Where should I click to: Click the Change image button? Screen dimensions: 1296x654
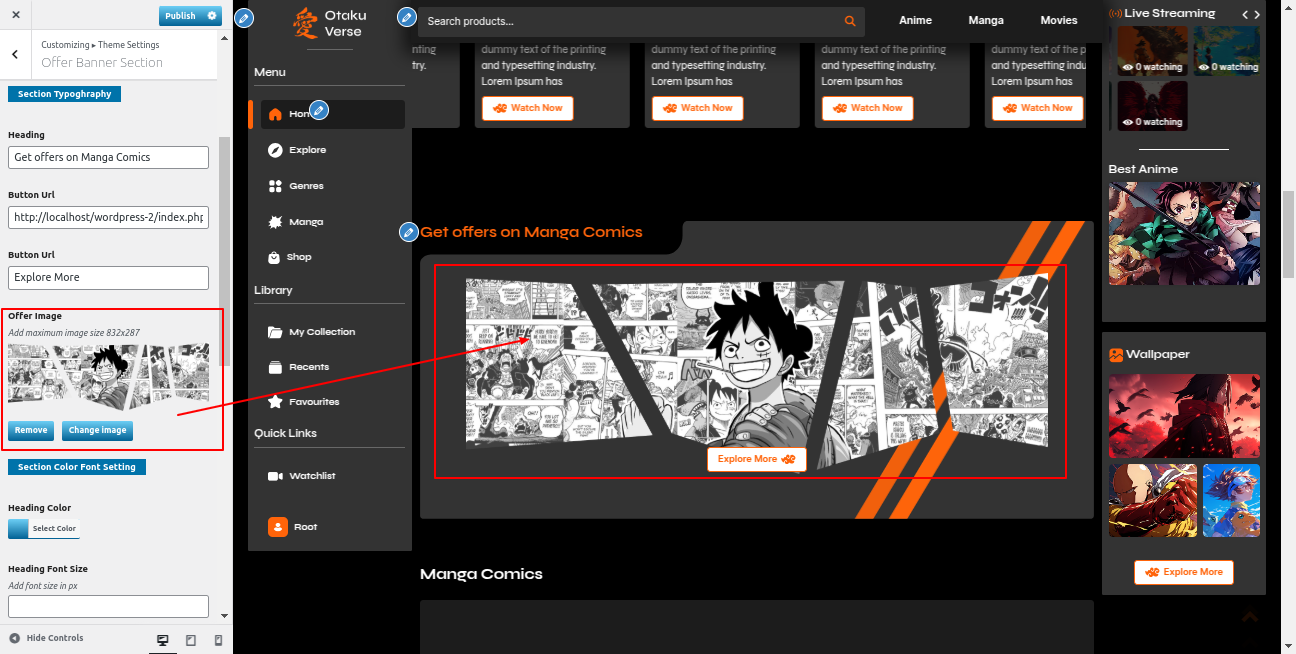pyautogui.click(x=97, y=430)
